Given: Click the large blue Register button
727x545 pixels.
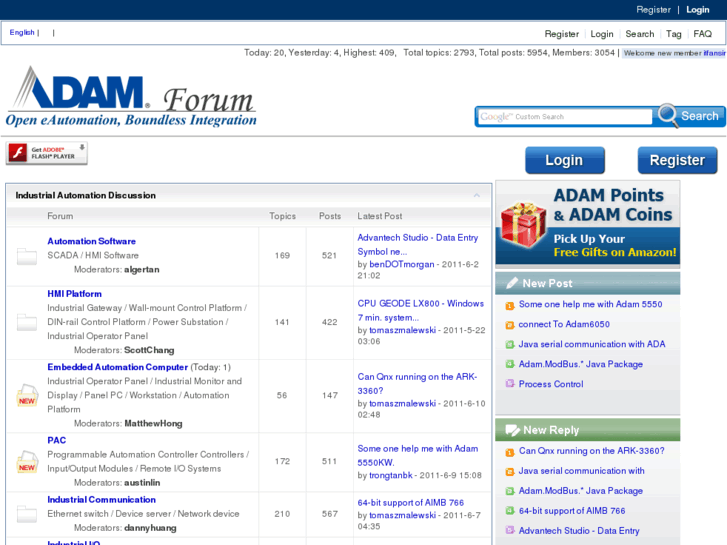Looking at the screenshot, I should pyautogui.click(x=677, y=160).
